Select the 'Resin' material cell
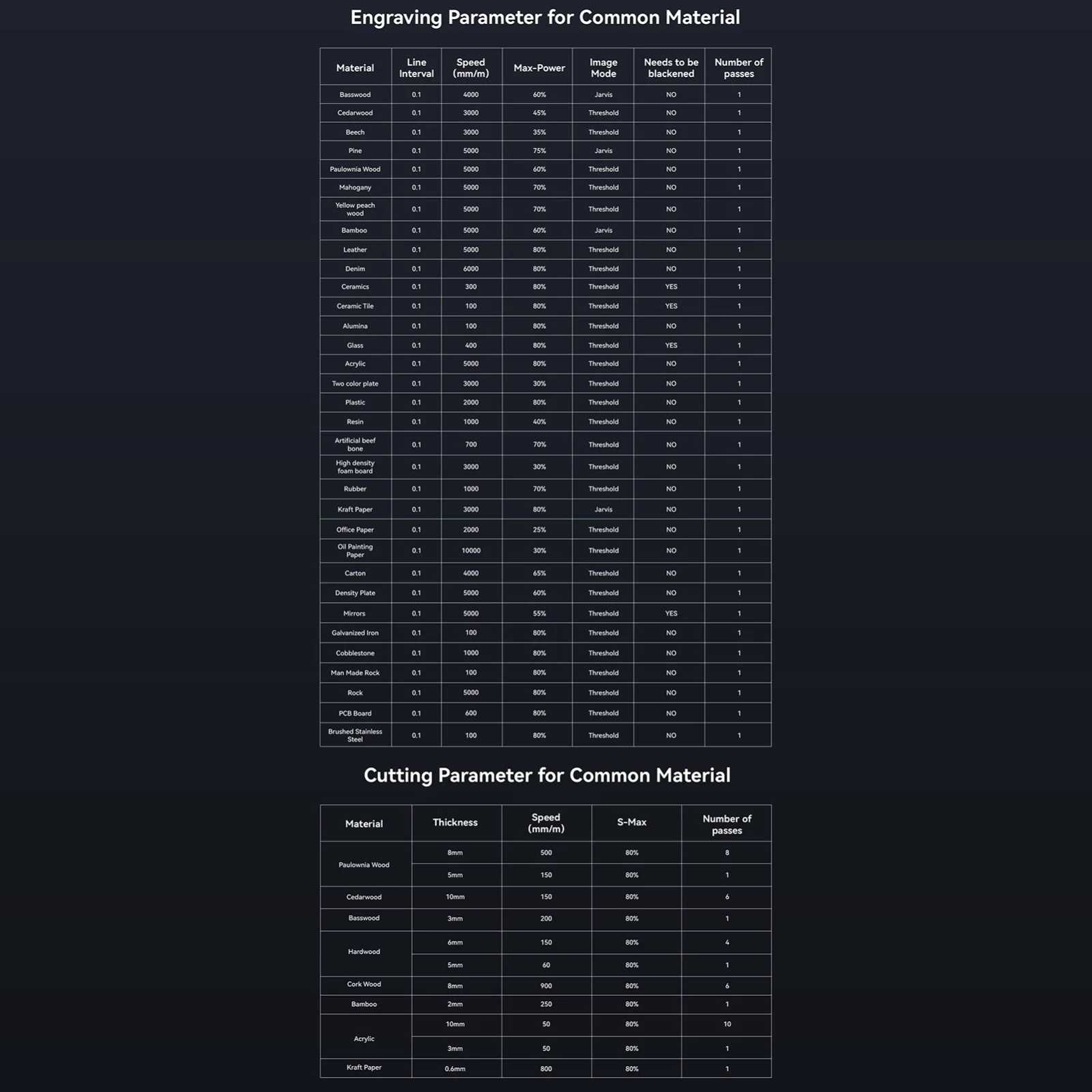Image resolution: width=1092 pixels, height=1092 pixels. [x=355, y=422]
